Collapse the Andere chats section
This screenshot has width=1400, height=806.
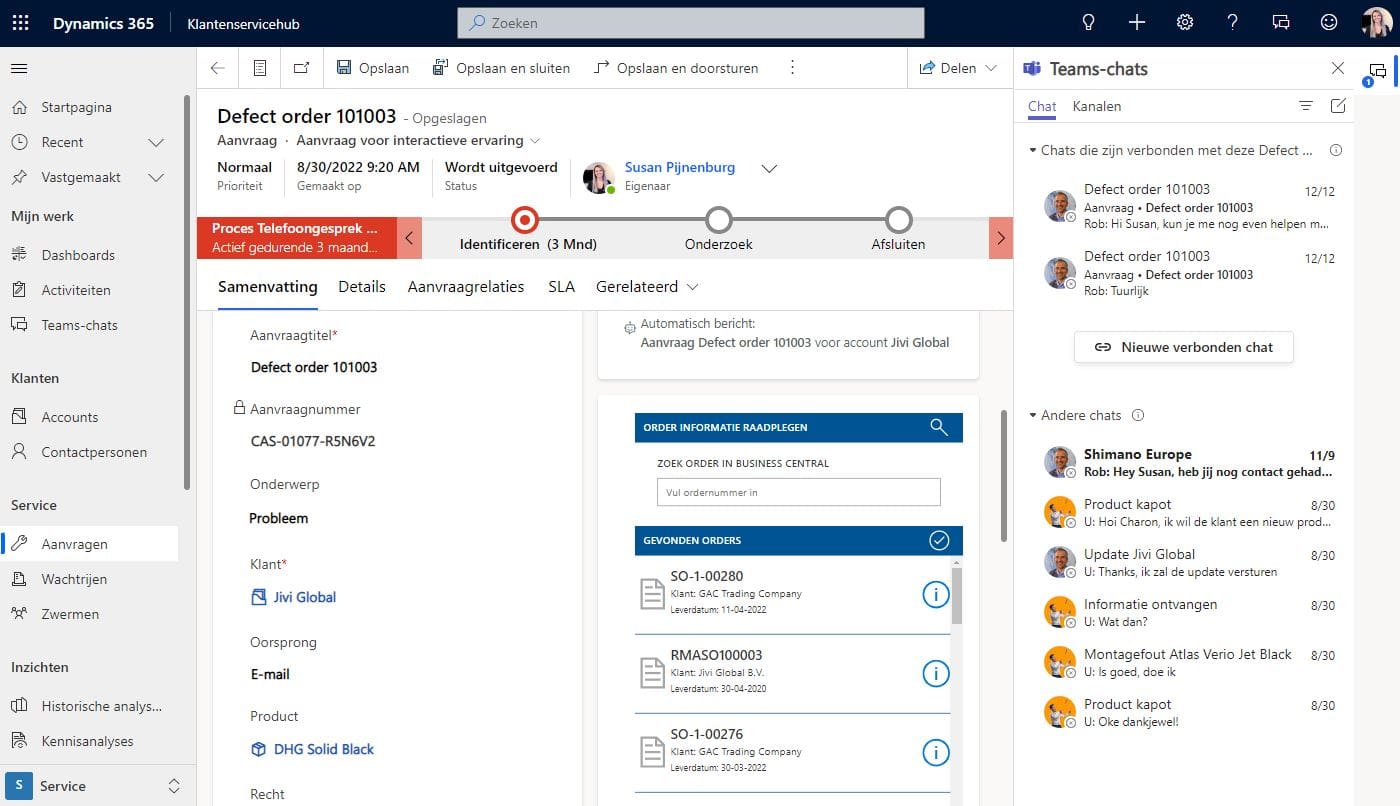(x=1033, y=415)
